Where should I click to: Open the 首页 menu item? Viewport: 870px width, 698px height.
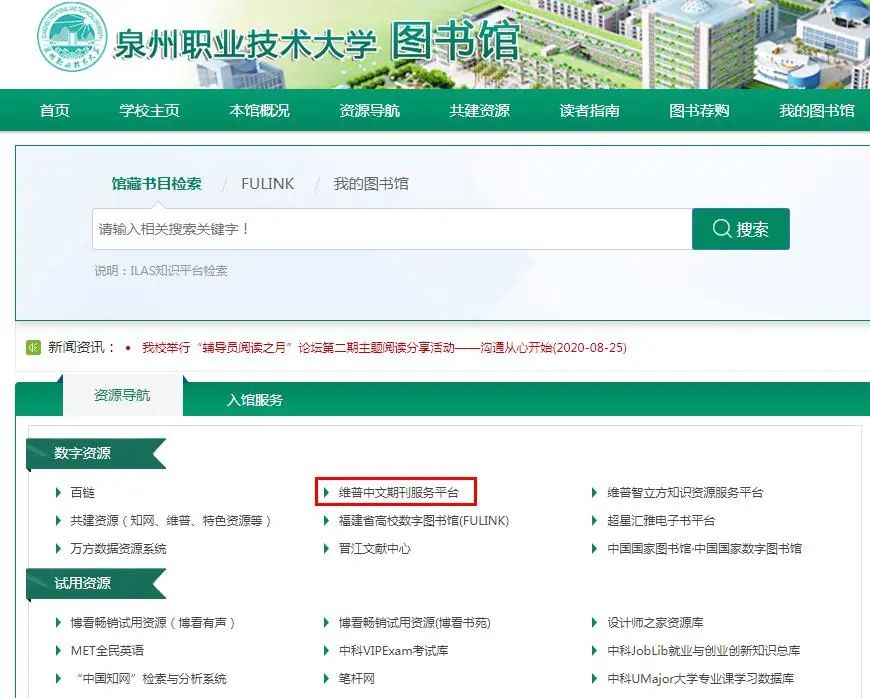tap(54, 110)
